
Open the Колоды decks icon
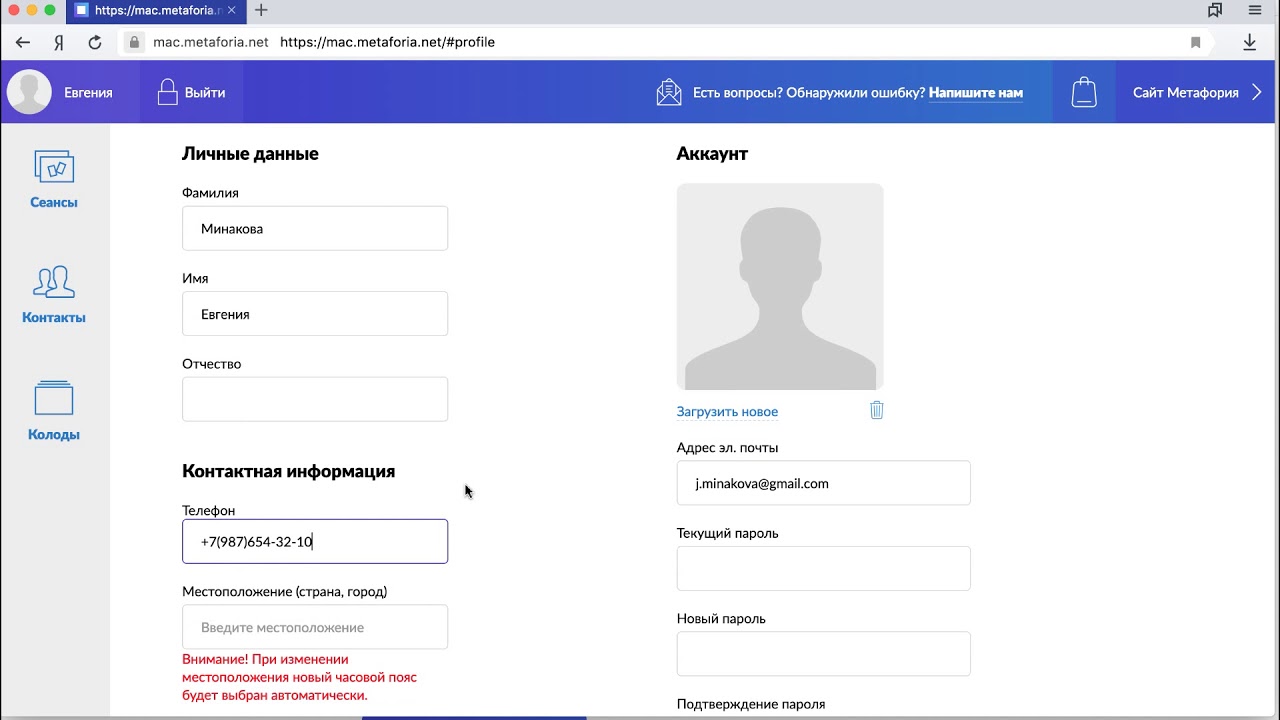(x=54, y=397)
